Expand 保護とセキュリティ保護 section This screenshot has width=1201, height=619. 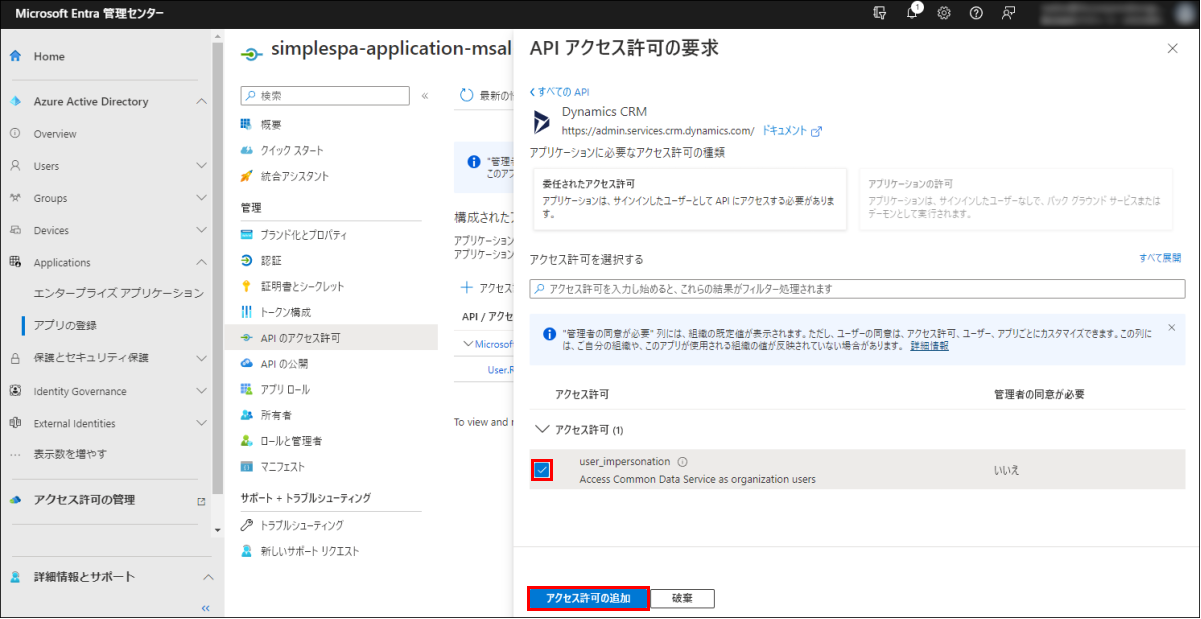(201, 357)
